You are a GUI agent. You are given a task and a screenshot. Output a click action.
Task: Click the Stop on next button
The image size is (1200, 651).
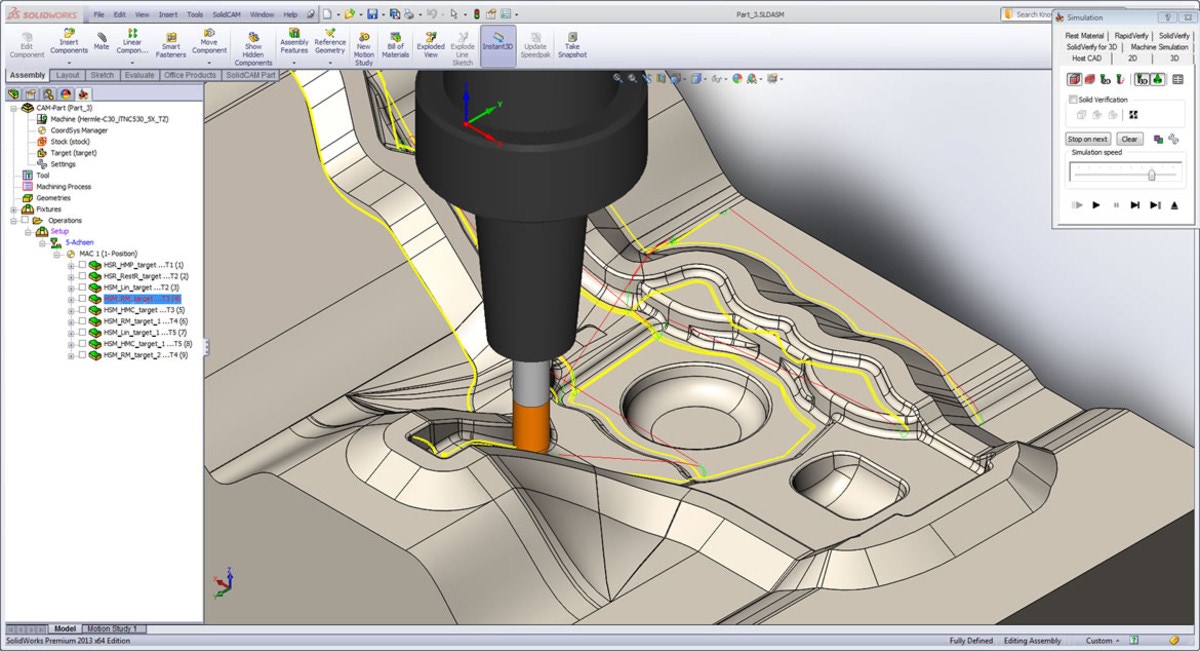tap(1088, 139)
